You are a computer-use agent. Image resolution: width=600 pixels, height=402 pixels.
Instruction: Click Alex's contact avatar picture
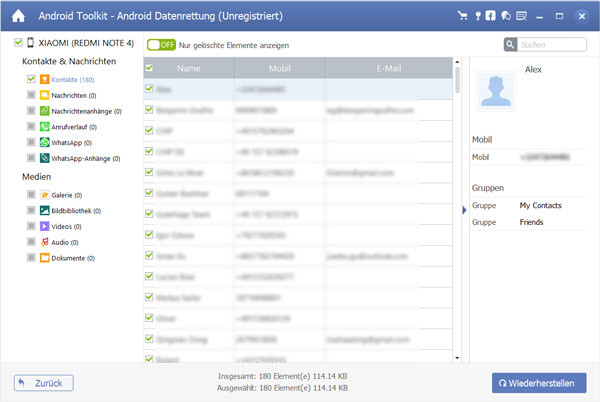(496, 91)
